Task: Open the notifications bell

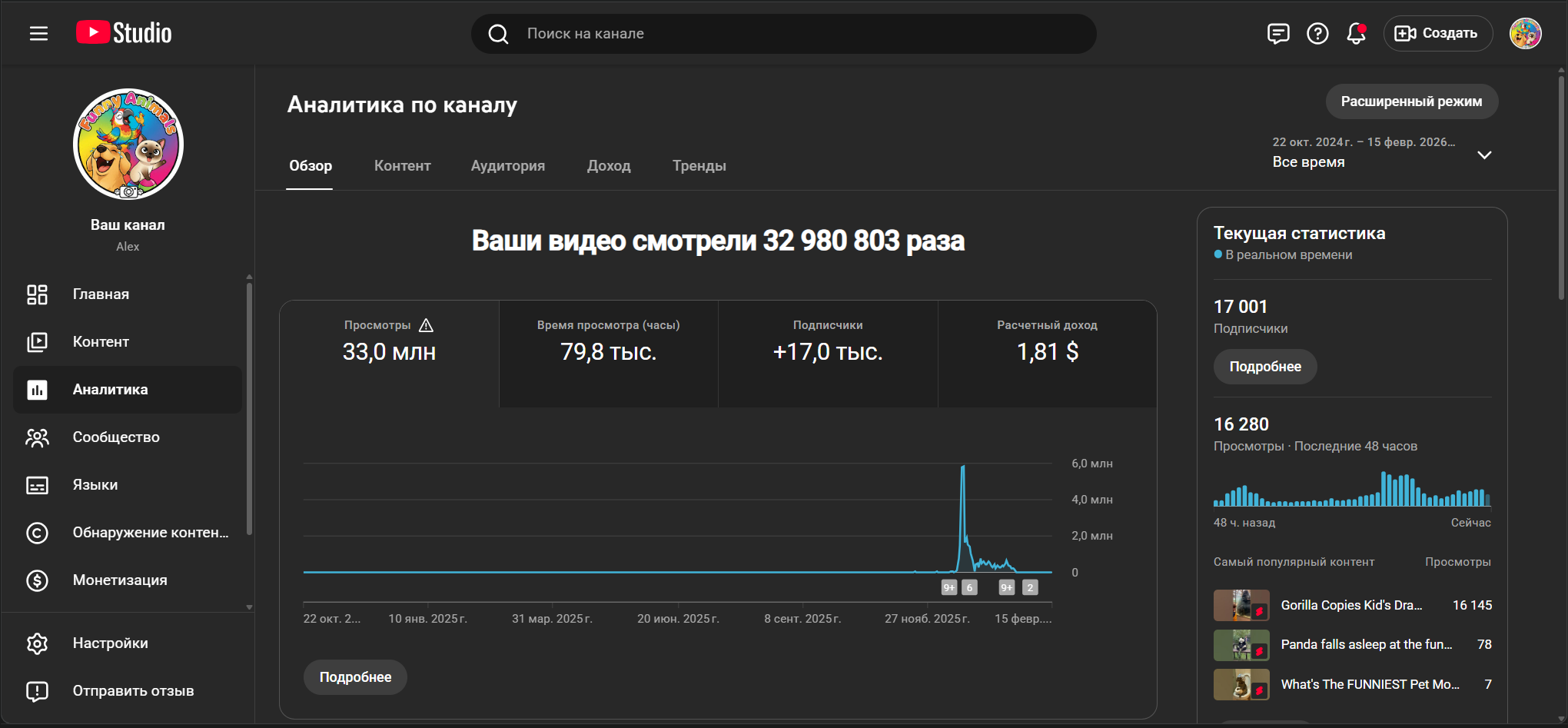Action: coord(1357,33)
